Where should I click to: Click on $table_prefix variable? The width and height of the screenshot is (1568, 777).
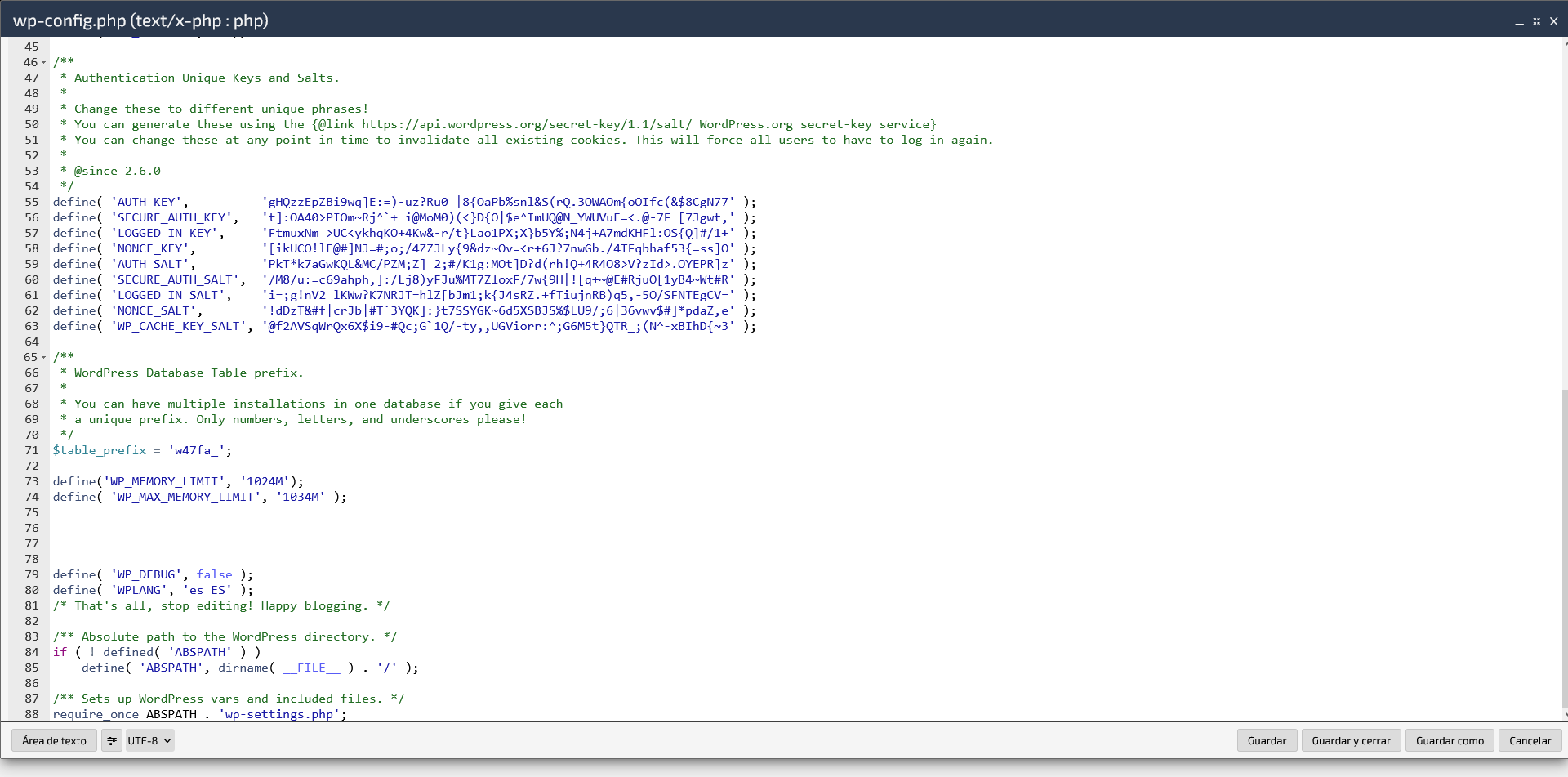[x=100, y=451]
